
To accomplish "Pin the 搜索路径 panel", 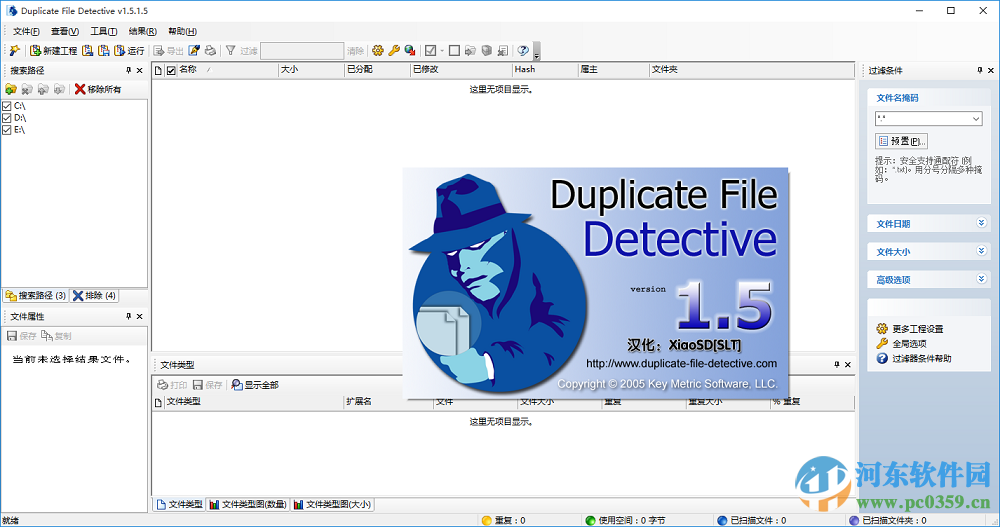I will (x=128, y=70).
